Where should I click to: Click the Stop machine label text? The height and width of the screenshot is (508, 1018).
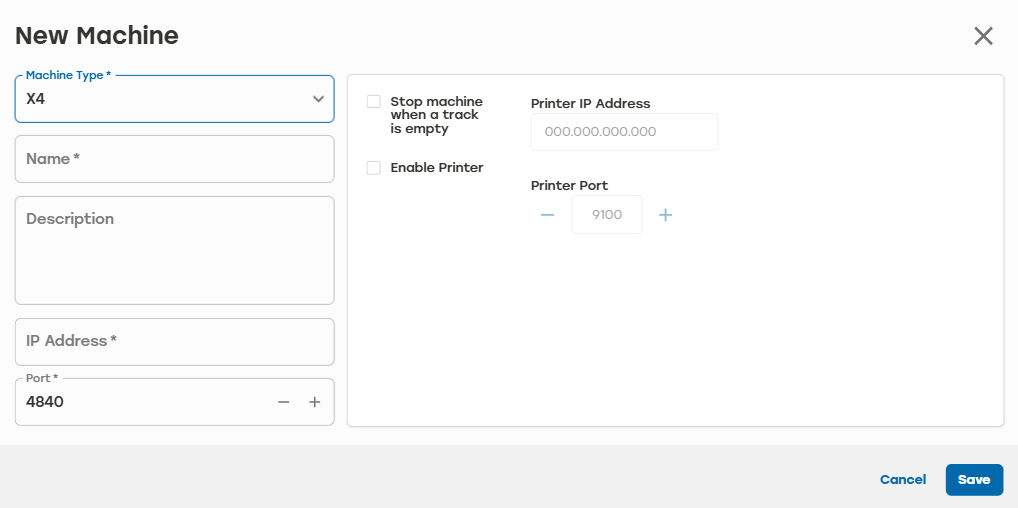pos(436,115)
